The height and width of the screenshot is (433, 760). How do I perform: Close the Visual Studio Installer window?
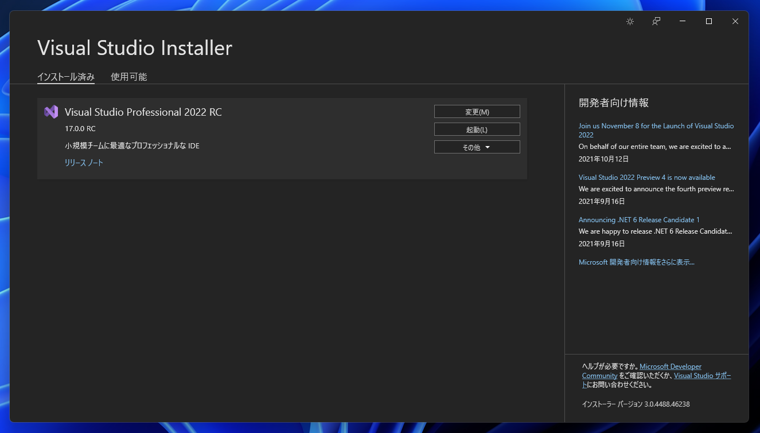coord(735,21)
